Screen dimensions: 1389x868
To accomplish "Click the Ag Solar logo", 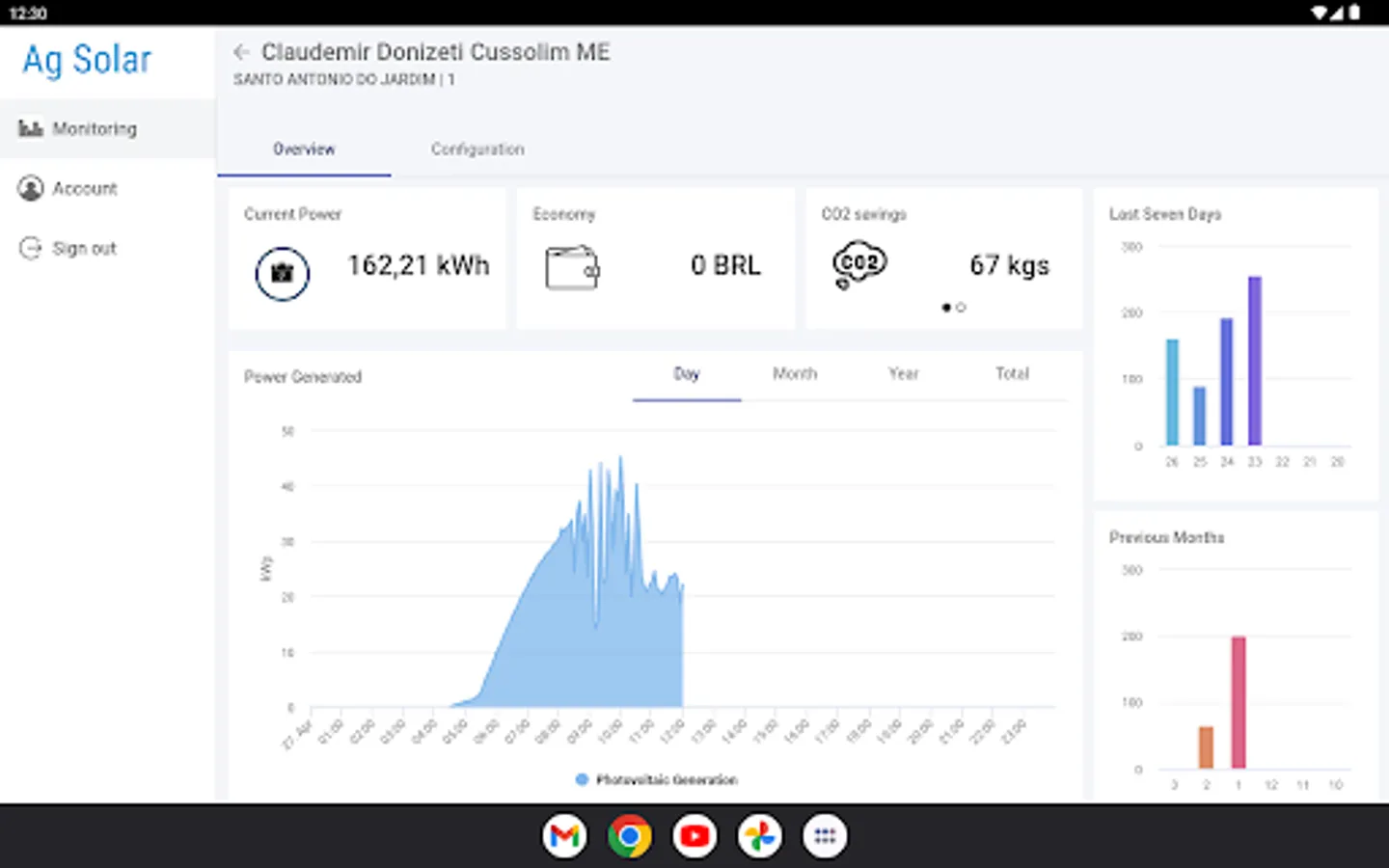I will click(87, 60).
